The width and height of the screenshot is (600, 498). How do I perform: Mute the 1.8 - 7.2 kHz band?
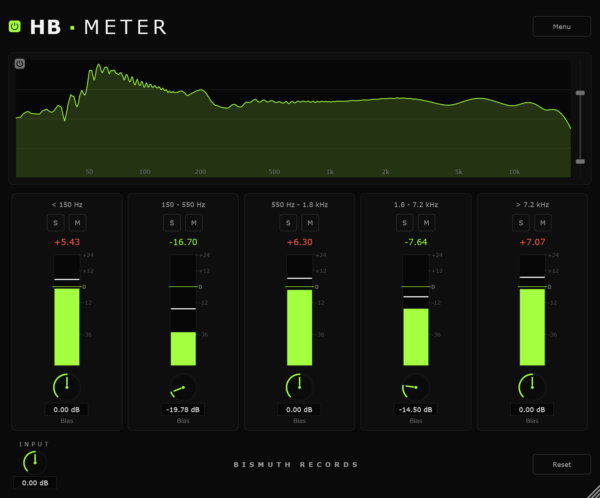426,223
